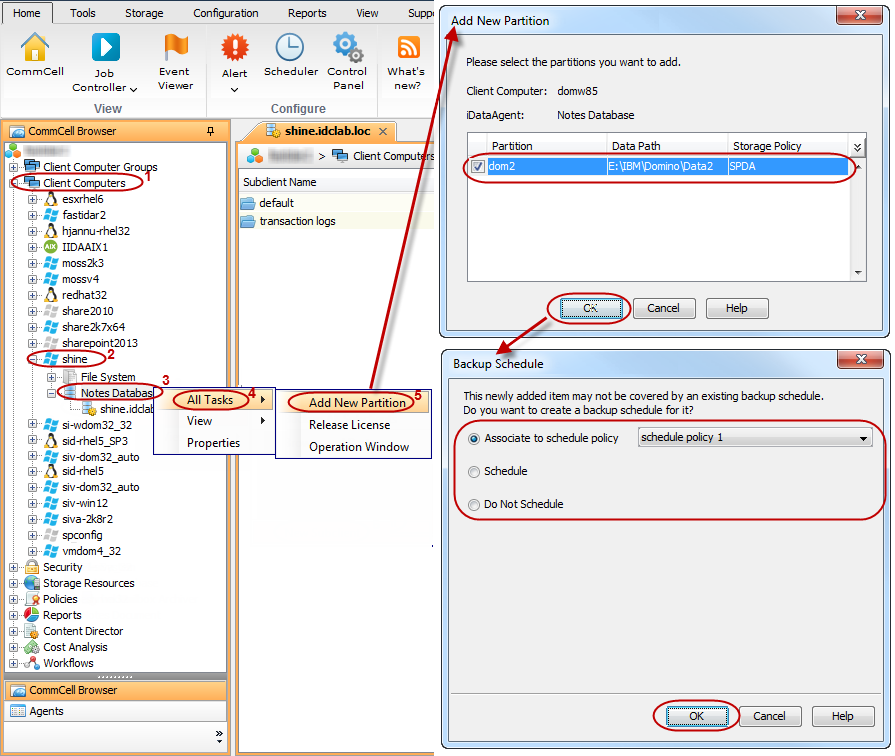The width and height of the screenshot is (895, 756).
Task: Select the fastidar2 Windows client icon
Action: pyautogui.click(x=51, y=215)
